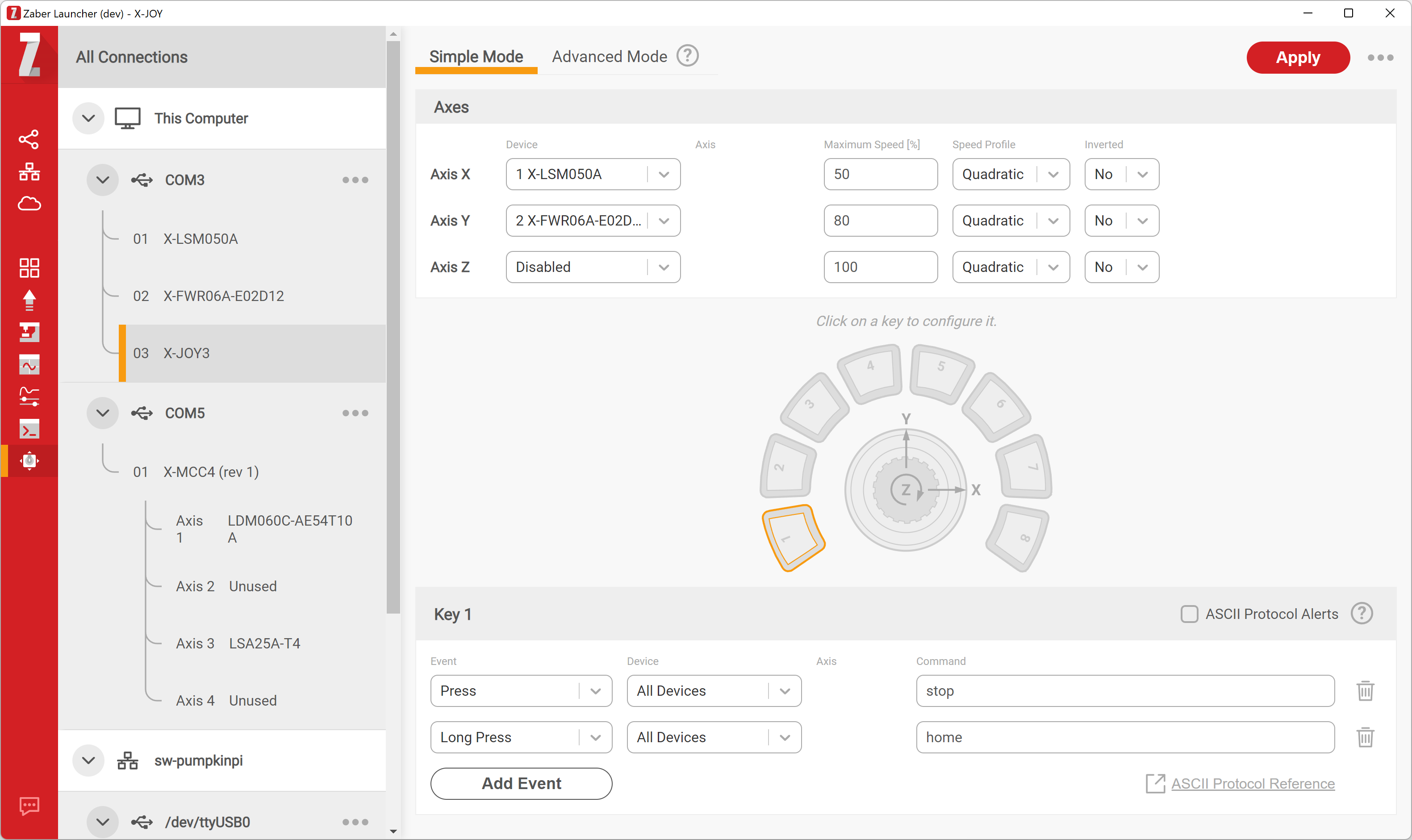Screen dimensions: 1412x840
Task: Open the apps grid panel
Action: (x=29, y=268)
